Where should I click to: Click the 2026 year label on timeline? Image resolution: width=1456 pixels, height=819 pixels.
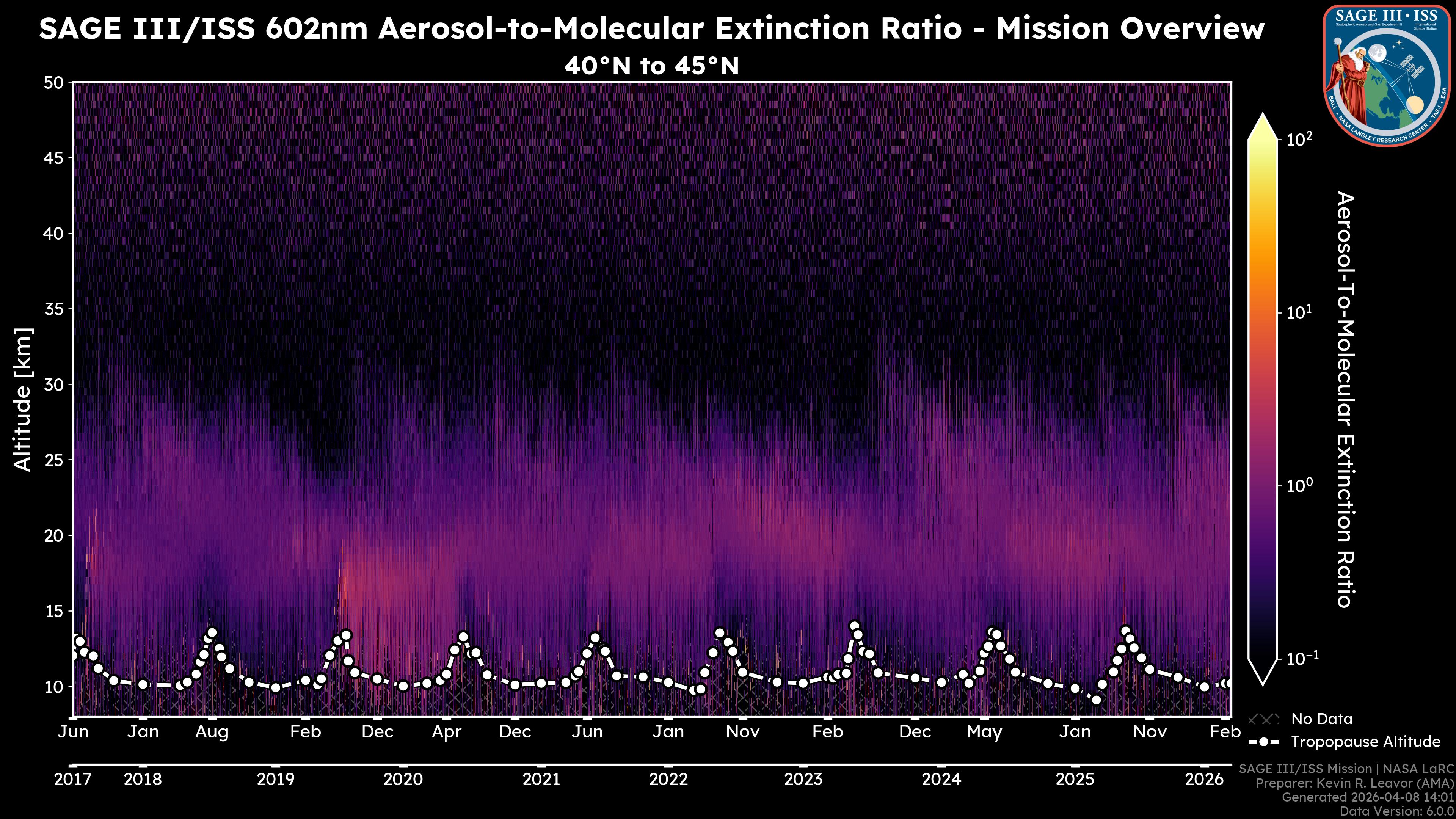click(x=1204, y=780)
